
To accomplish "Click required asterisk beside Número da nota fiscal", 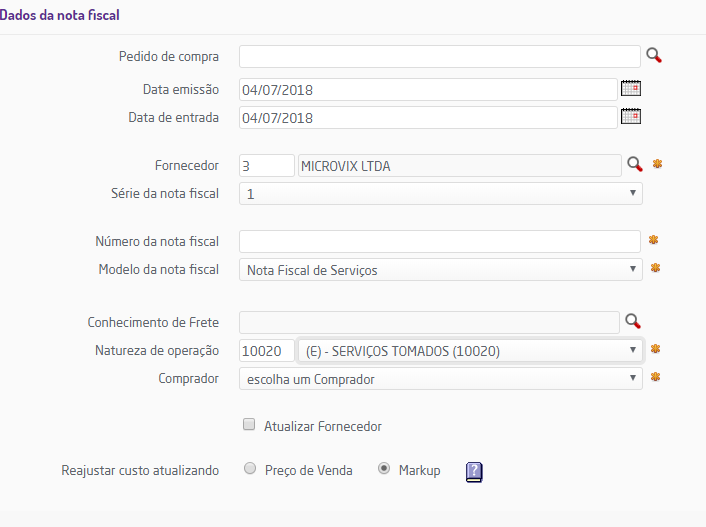I will [653, 240].
